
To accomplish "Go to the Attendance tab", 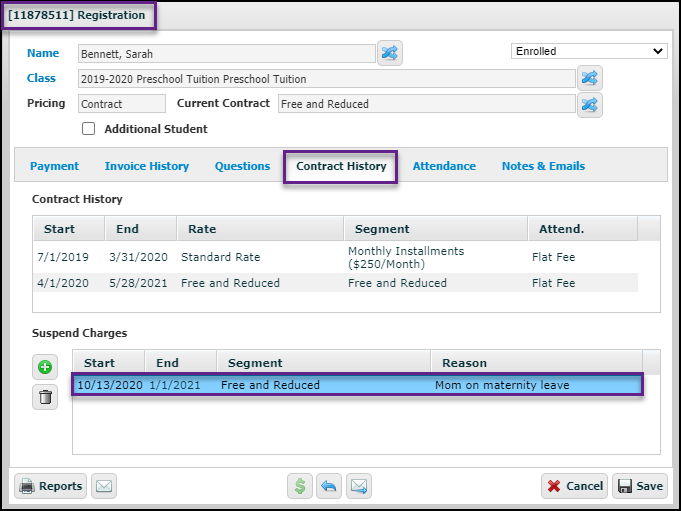I will point(444,166).
